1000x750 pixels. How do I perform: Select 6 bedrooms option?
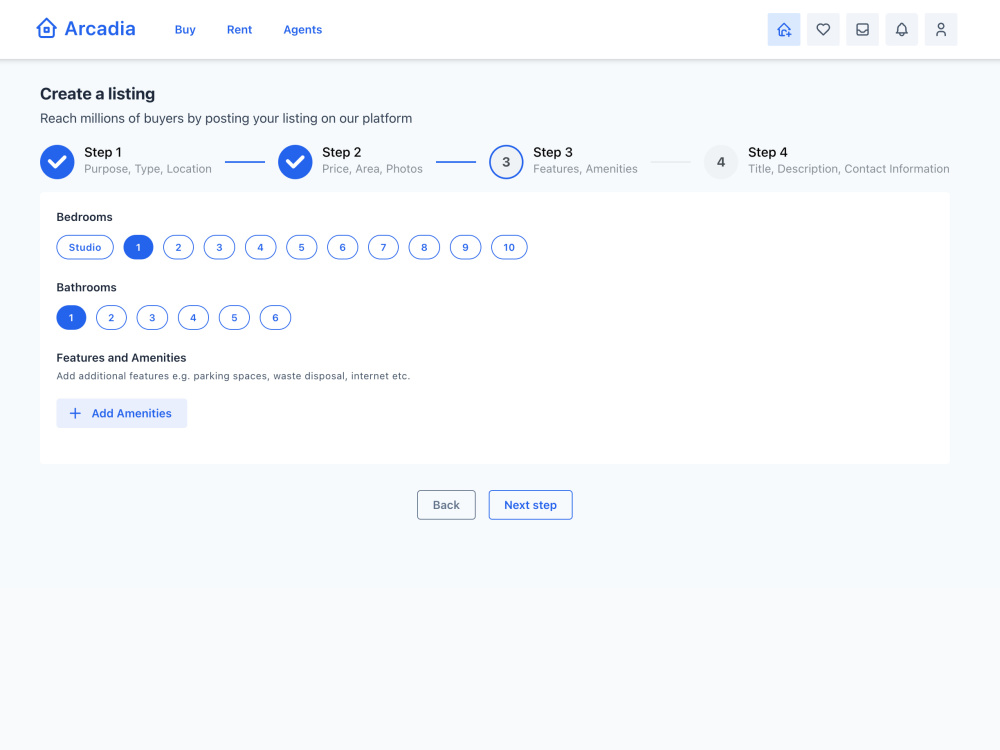(342, 247)
